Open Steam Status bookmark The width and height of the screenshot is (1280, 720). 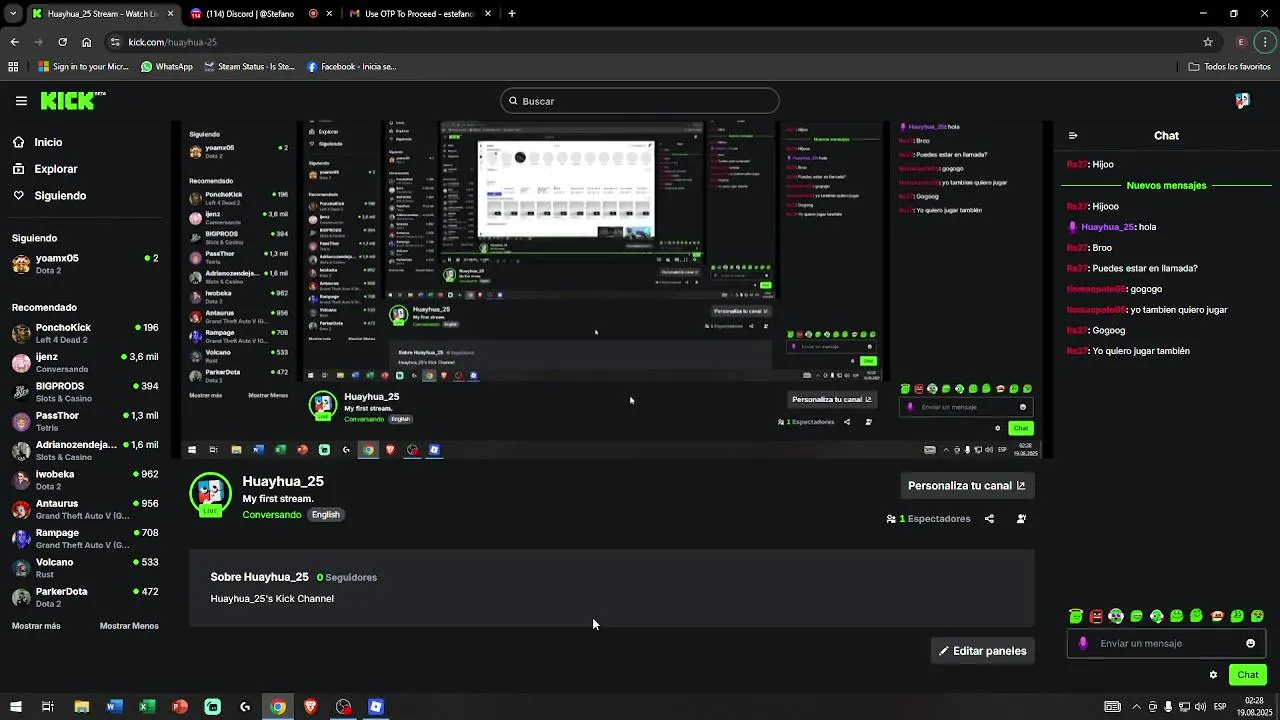click(249, 67)
